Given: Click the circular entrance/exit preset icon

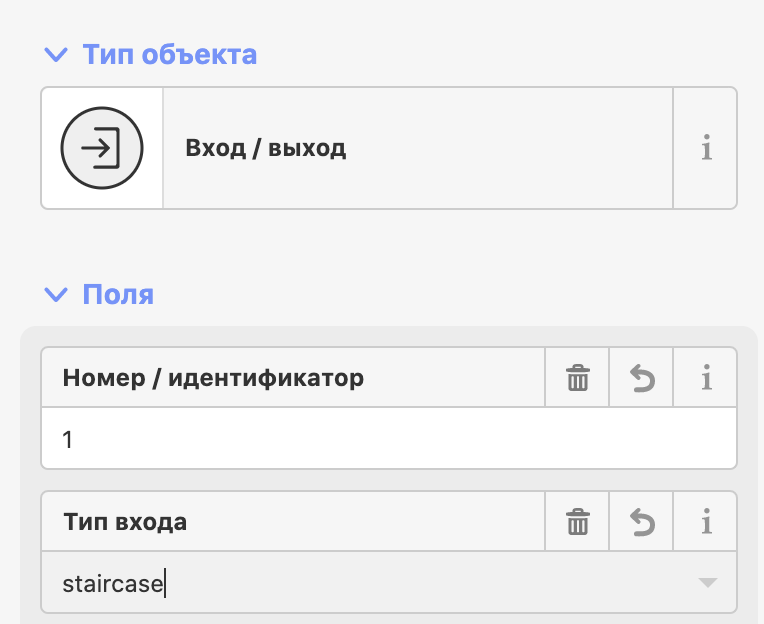Looking at the screenshot, I should [102, 148].
